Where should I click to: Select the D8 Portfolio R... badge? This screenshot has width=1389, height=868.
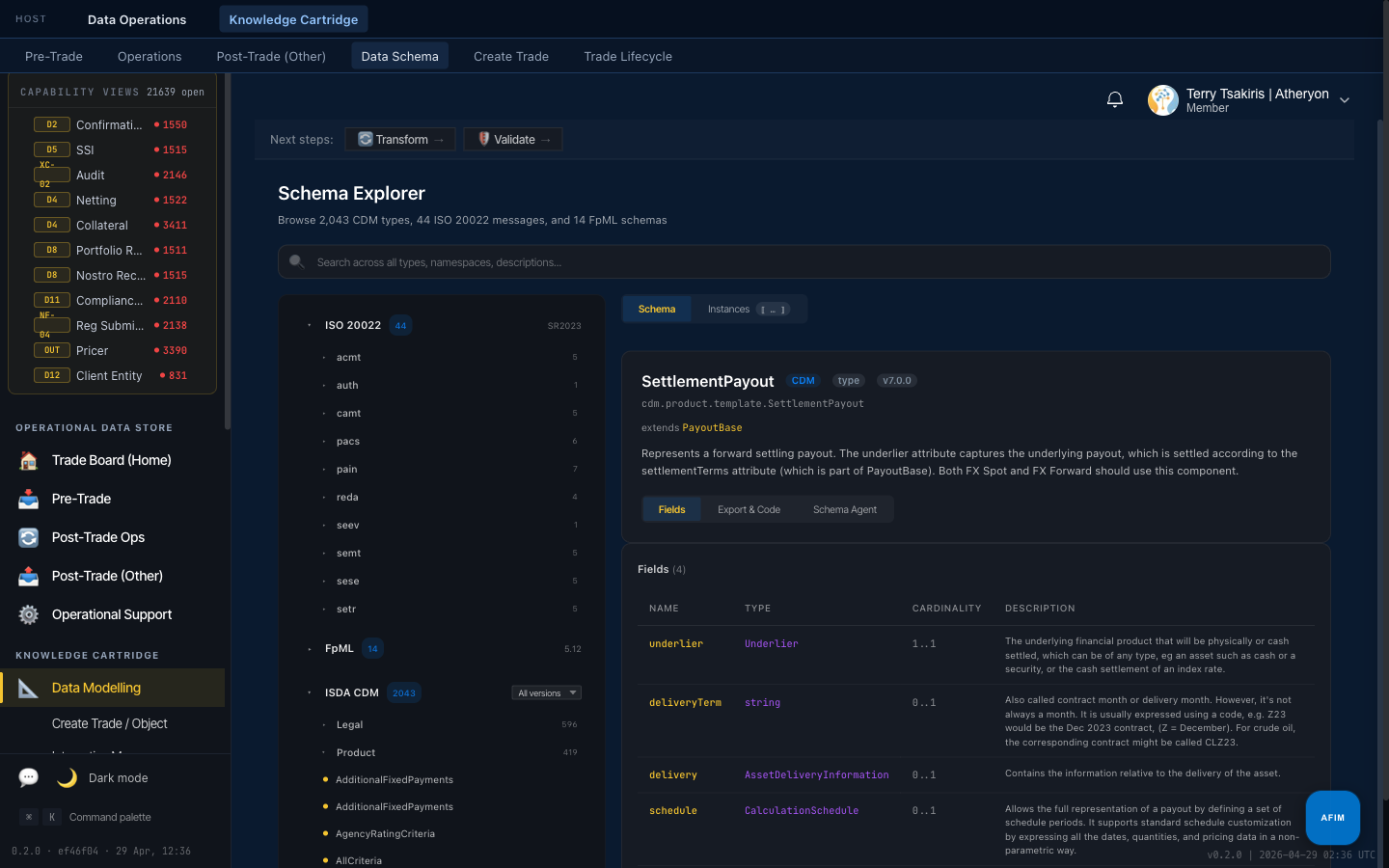[x=52, y=250]
